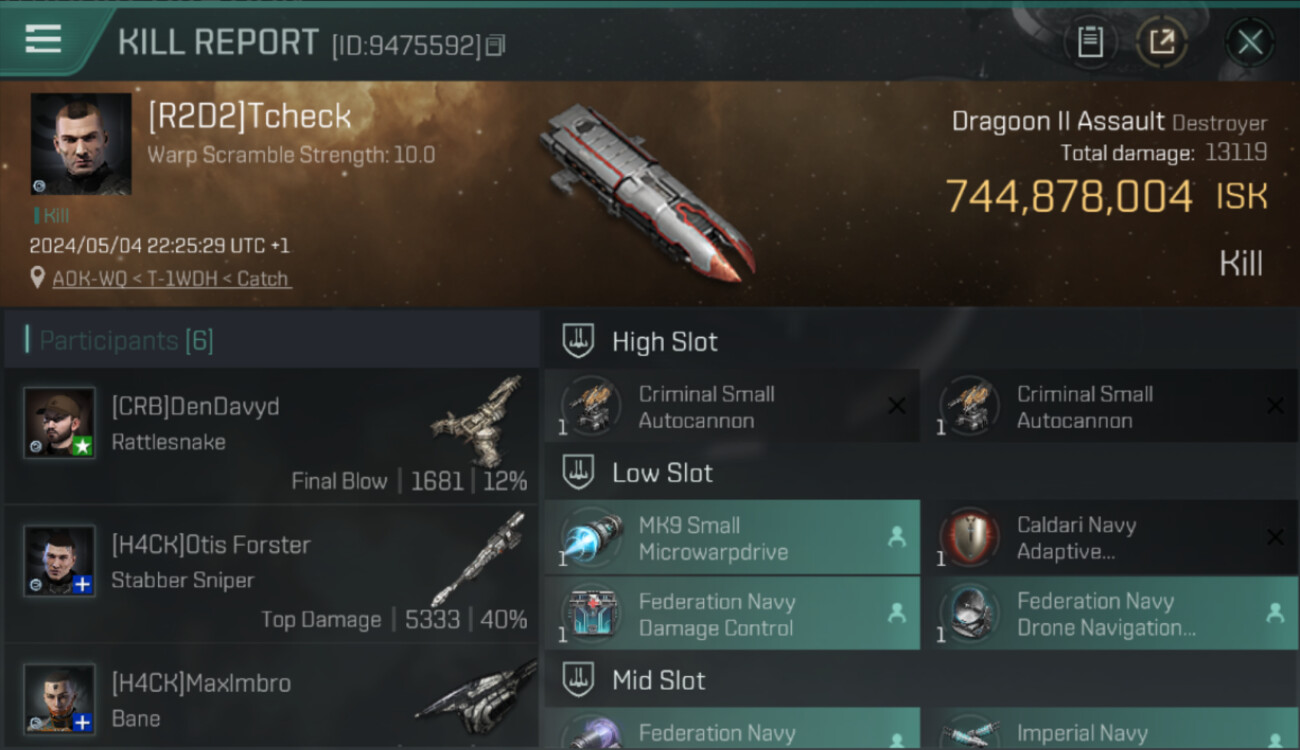This screenshot has height=750, width=1300.
Task: Collapse the Mid Slot section header
Action: click(921, 681)
